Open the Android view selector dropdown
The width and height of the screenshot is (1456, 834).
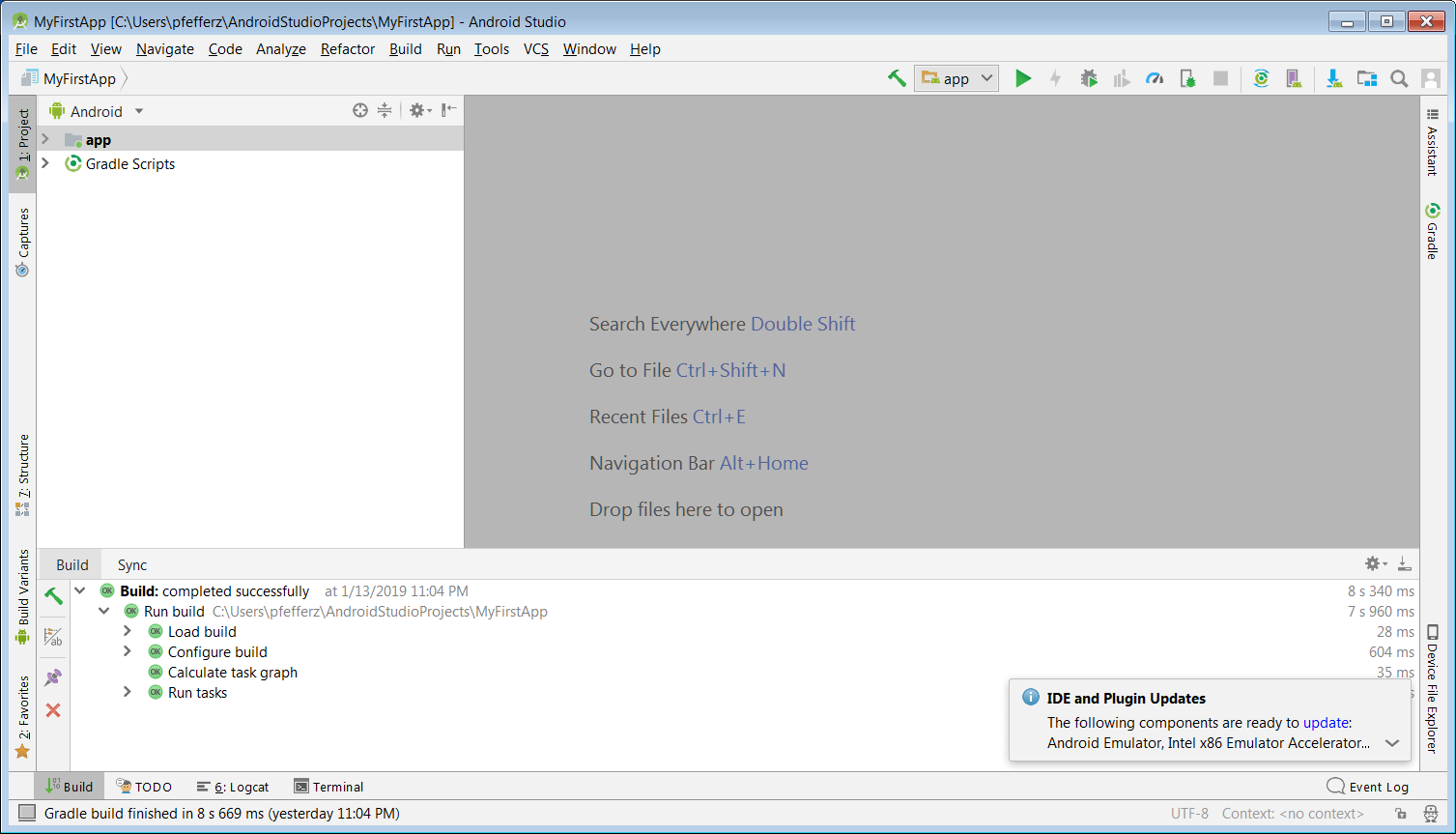pyautogui.click(x=97, y=111)
